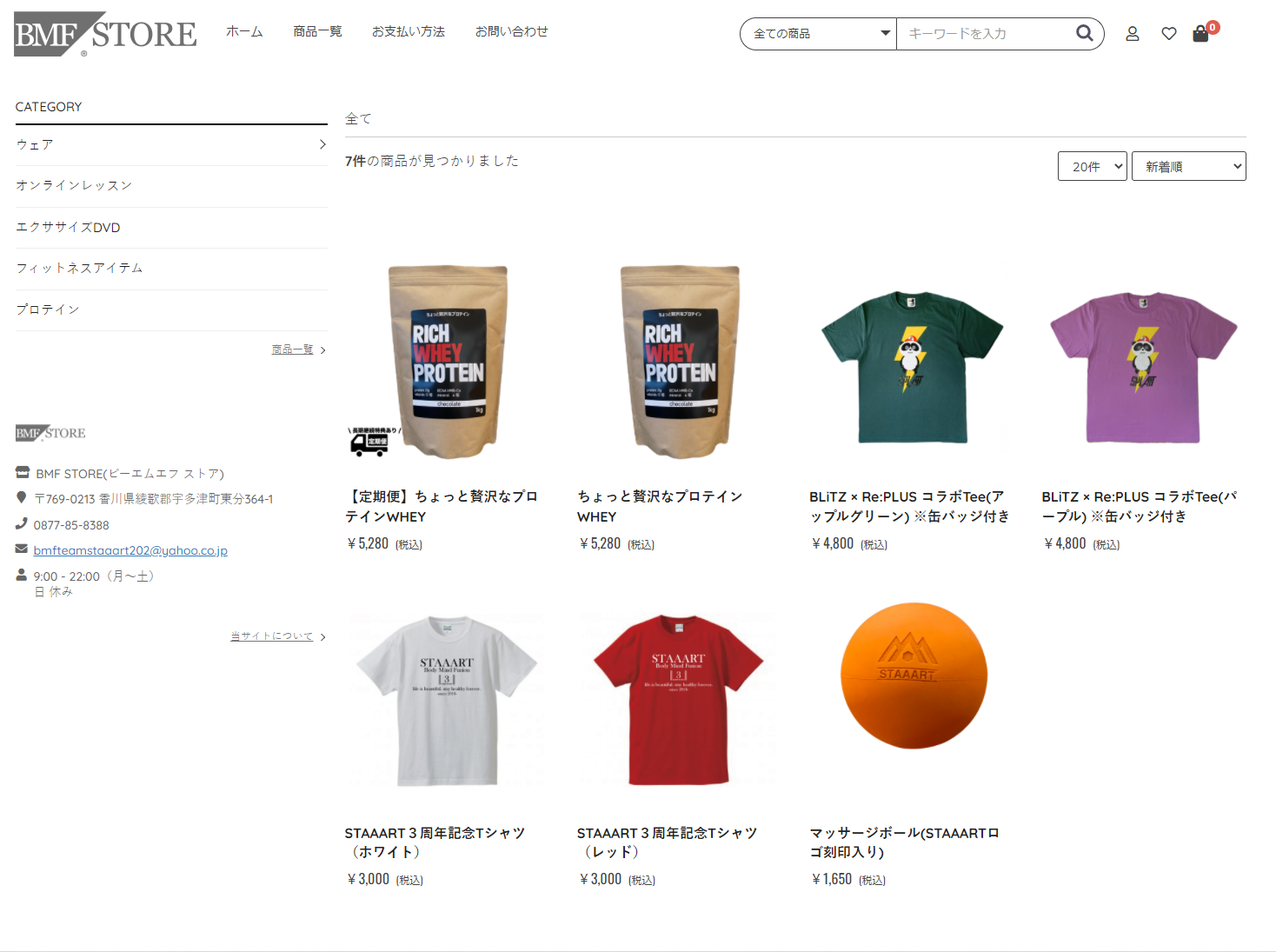Viewport: 1276px width, 952px height.
Task: Go to お問い合わせ contact page
Action: (512, 31)
